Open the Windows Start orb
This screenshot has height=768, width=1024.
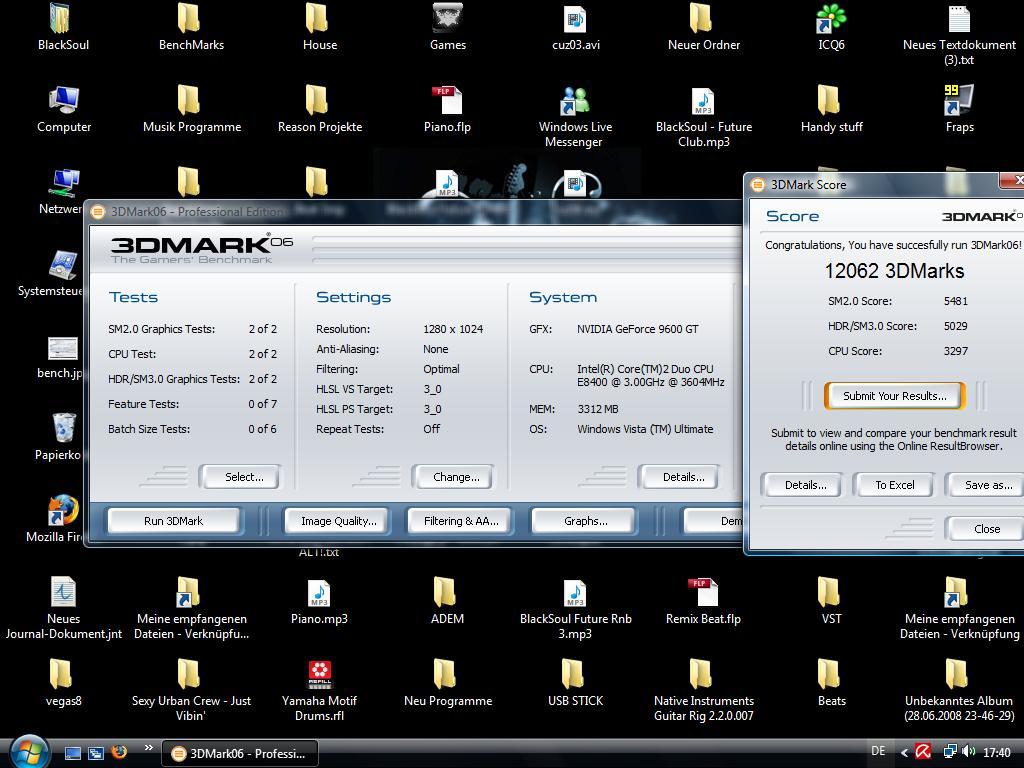tap(27, 751)
